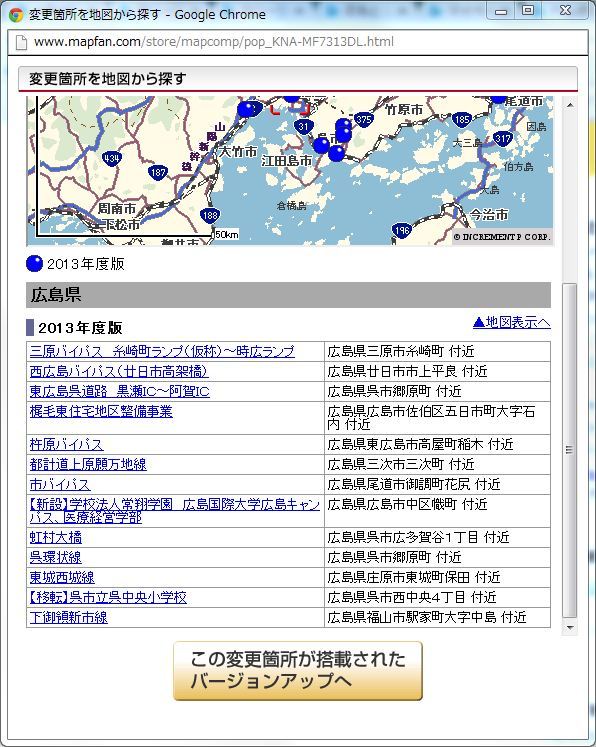Open 都計道上原願万地線 link

click(x=88, y=464)
